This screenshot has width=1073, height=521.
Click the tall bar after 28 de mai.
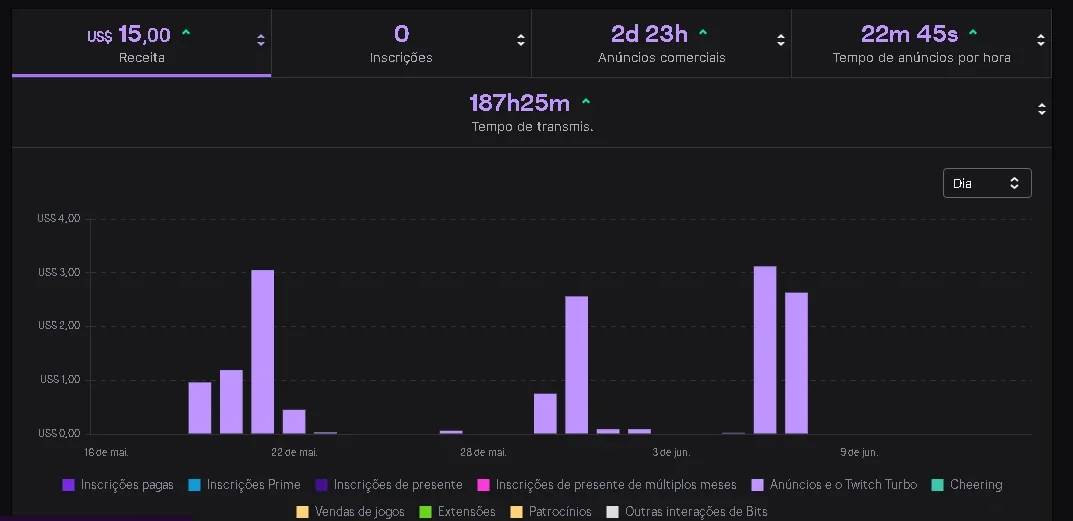577,365
